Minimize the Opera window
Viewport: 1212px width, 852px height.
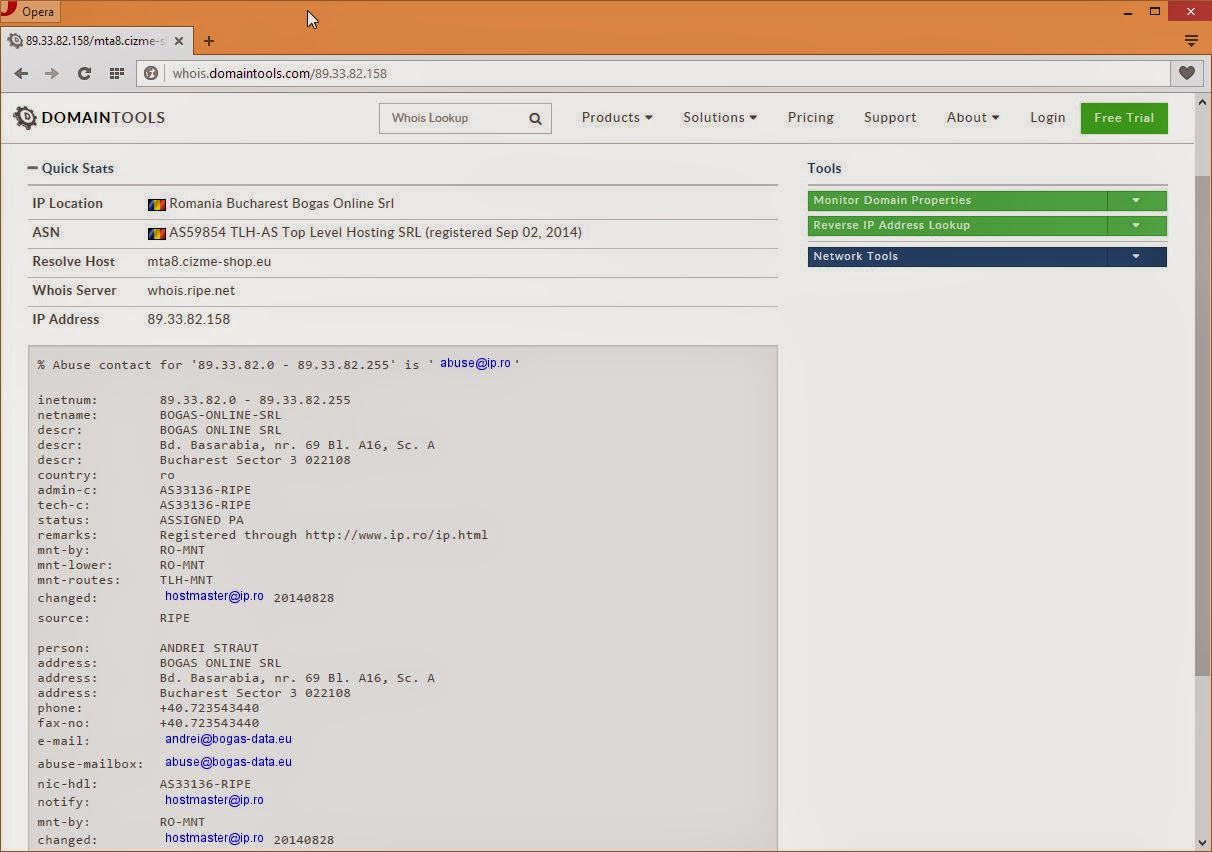[x=1127, y=12]
